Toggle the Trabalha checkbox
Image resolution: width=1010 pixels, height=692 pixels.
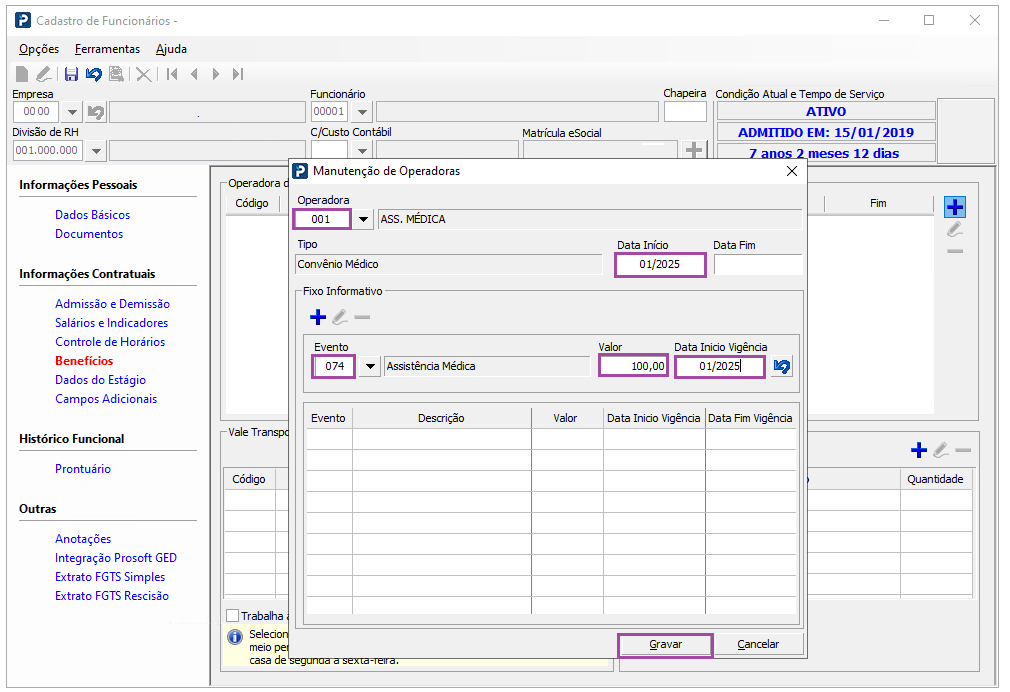click(233, 615)
